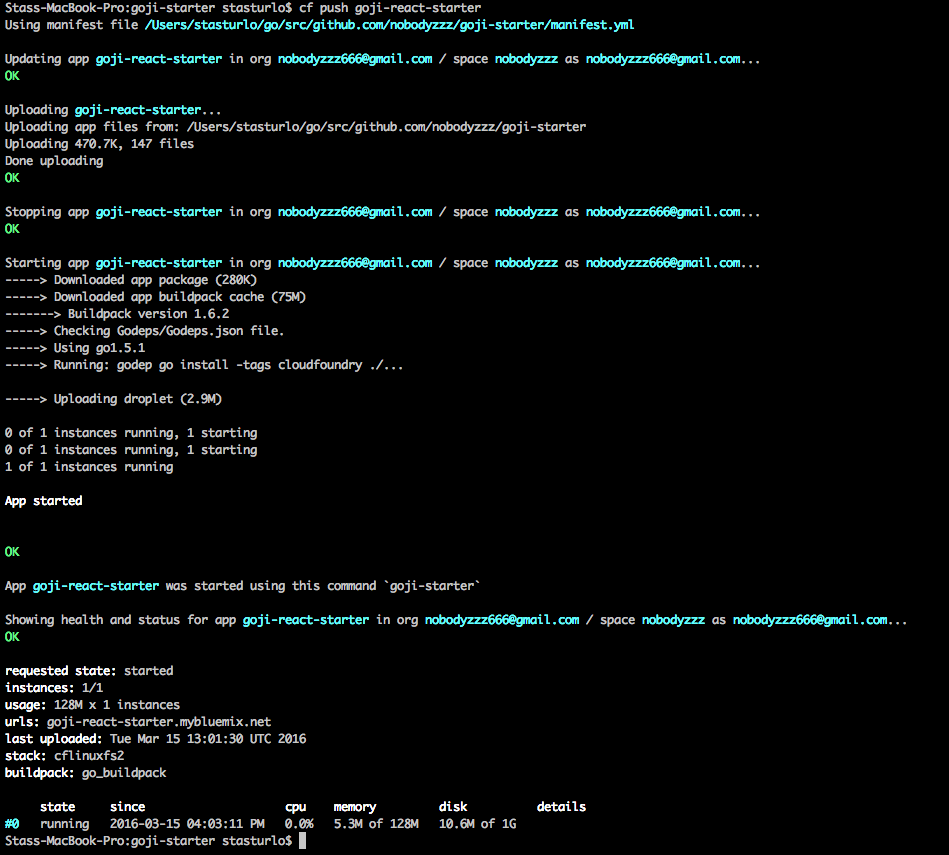Click the OK under the Stopping app line
The image size is (949, 855).
point(12,229)
